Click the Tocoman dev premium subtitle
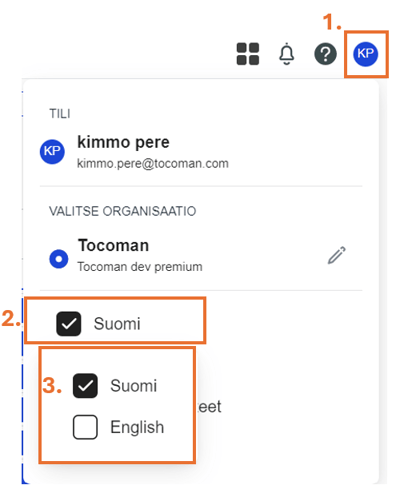 tap(140, 267)
